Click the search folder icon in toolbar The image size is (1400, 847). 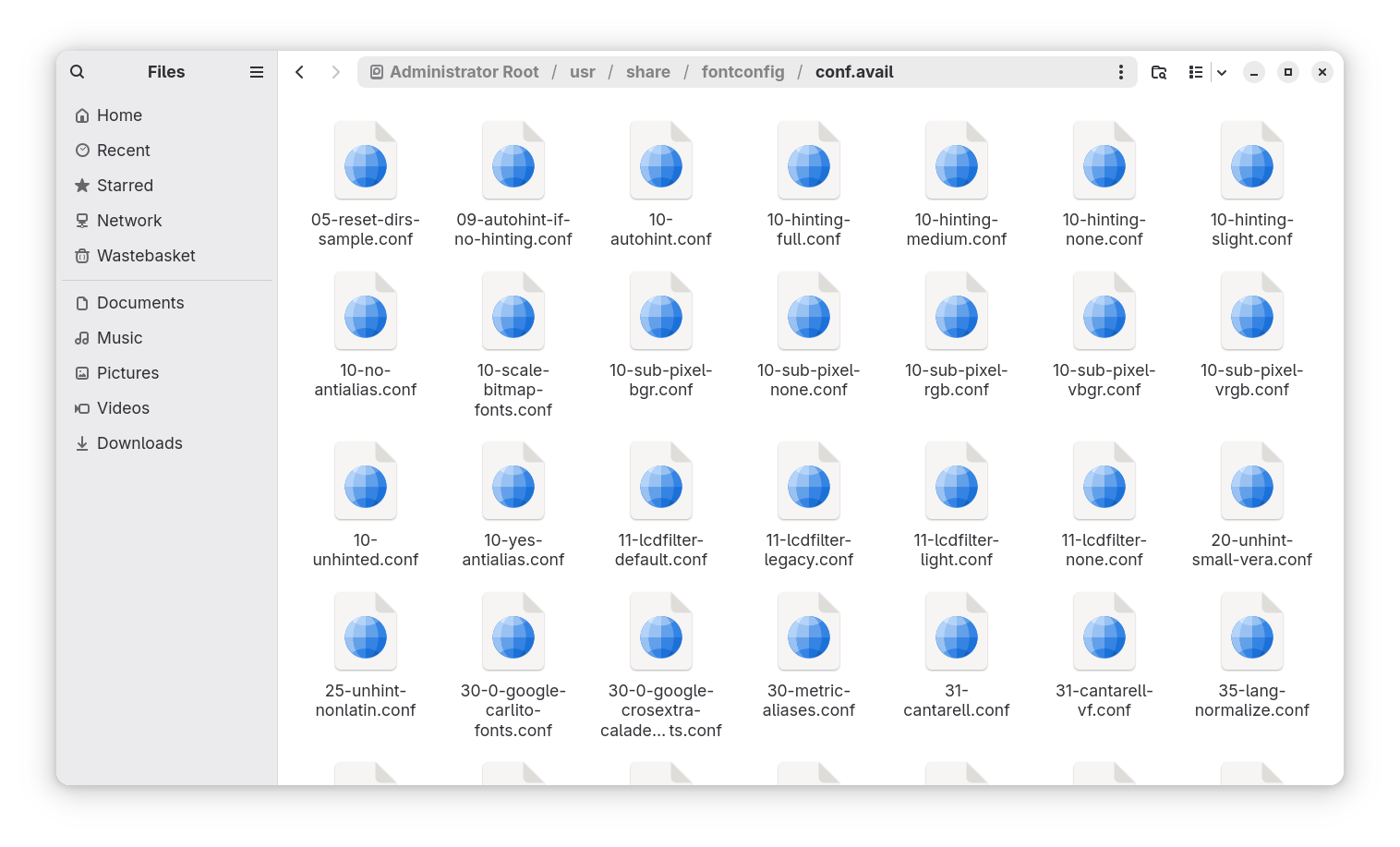point(1159,72)
